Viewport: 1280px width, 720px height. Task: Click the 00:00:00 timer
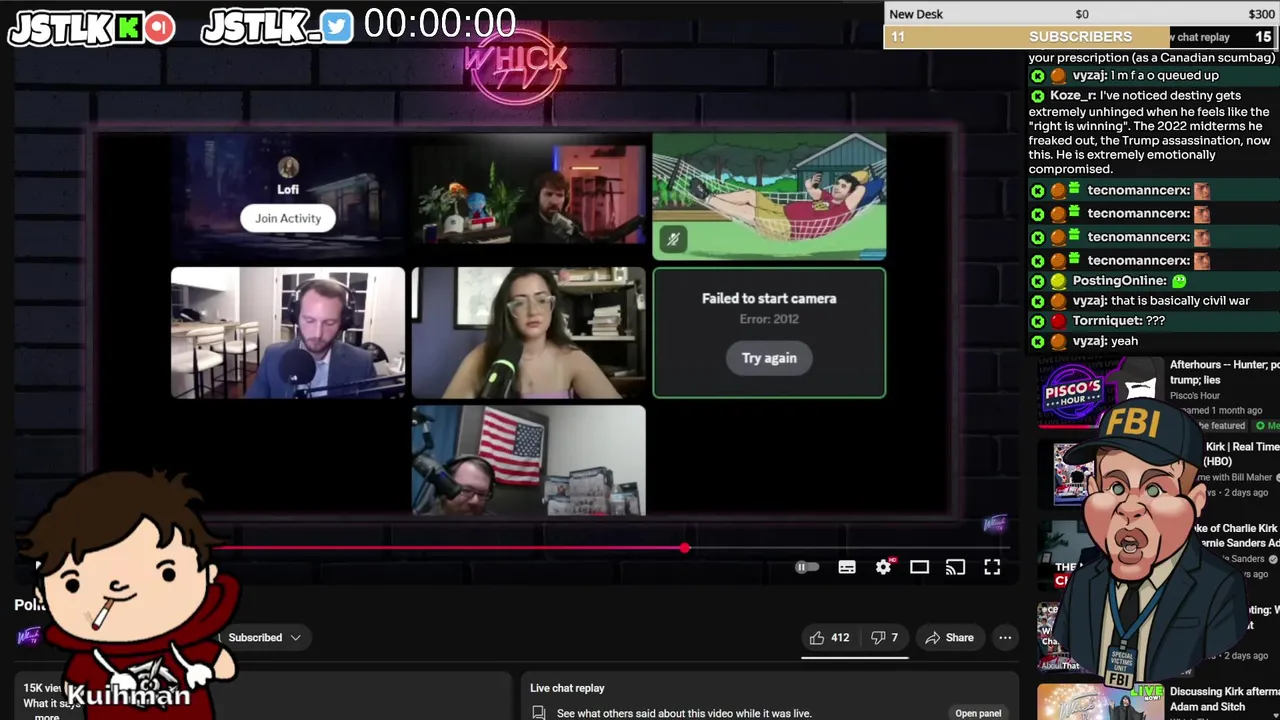(x=440, y=24)
